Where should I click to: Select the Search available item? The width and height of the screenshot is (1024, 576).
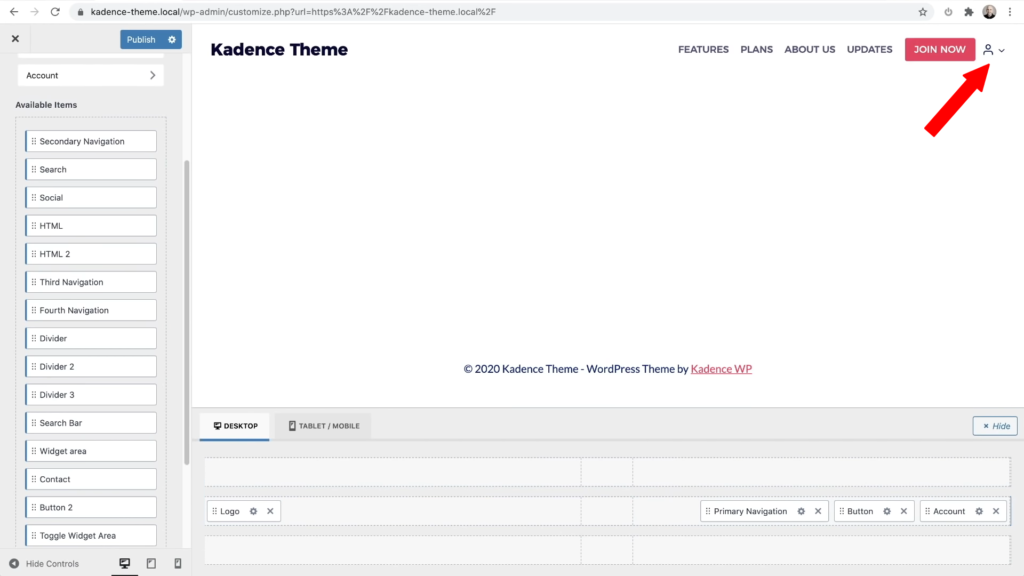pos(91,169)
